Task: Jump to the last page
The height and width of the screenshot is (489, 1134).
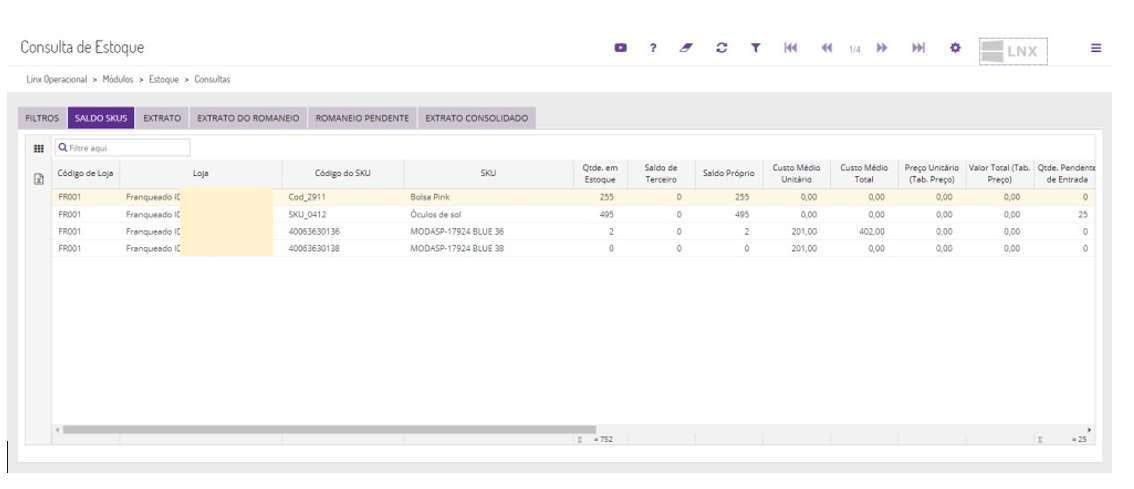Action: pyautogui.click(x=918, y=48)
